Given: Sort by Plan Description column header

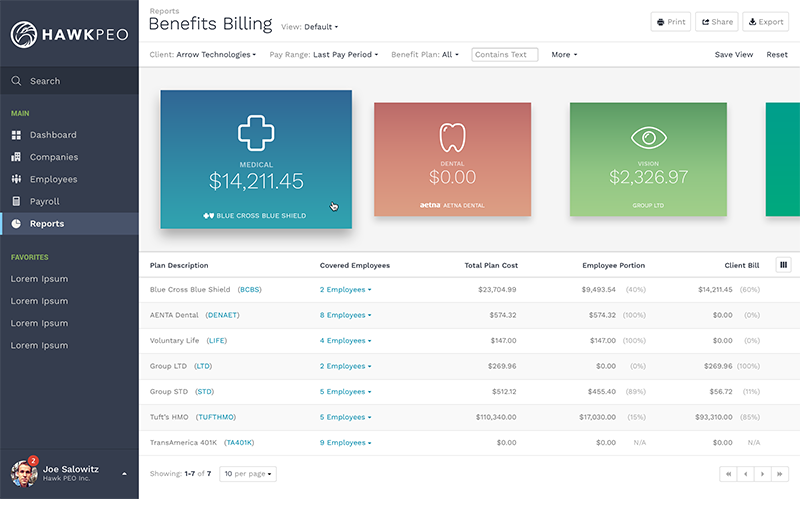Looking at the screenshot, I should click(179, 265).
